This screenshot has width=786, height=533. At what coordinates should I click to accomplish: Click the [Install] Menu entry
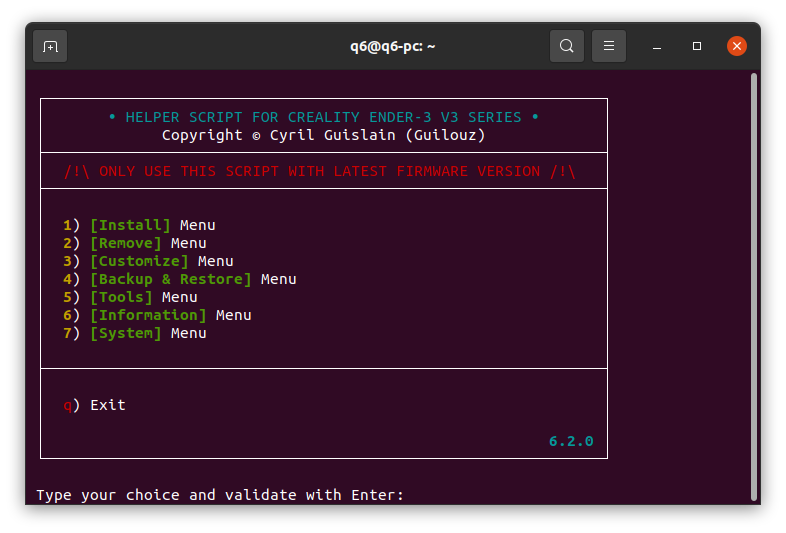[152, 225]
